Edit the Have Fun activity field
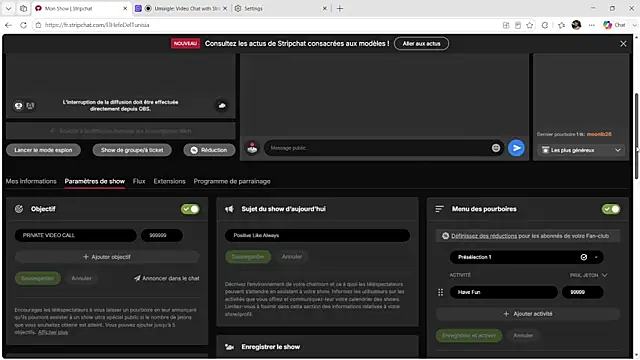This screenshot has height=360, width=640. 503,292
